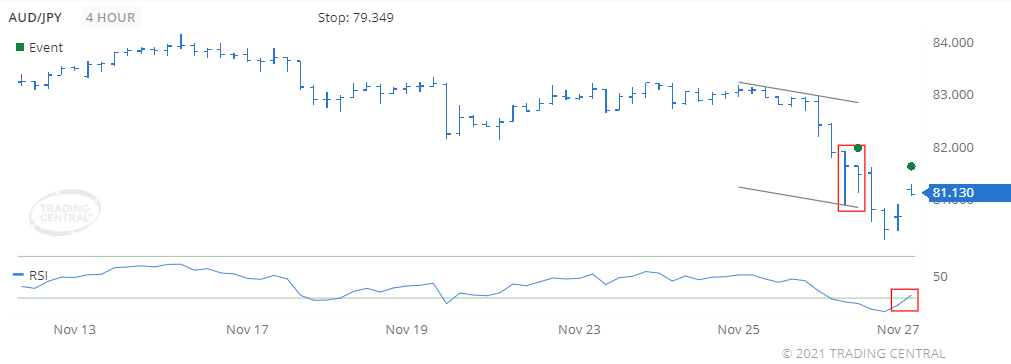1011x364 pixels.
Task: Select the 4 HOUR timeframe label
Action: point(112,17)
